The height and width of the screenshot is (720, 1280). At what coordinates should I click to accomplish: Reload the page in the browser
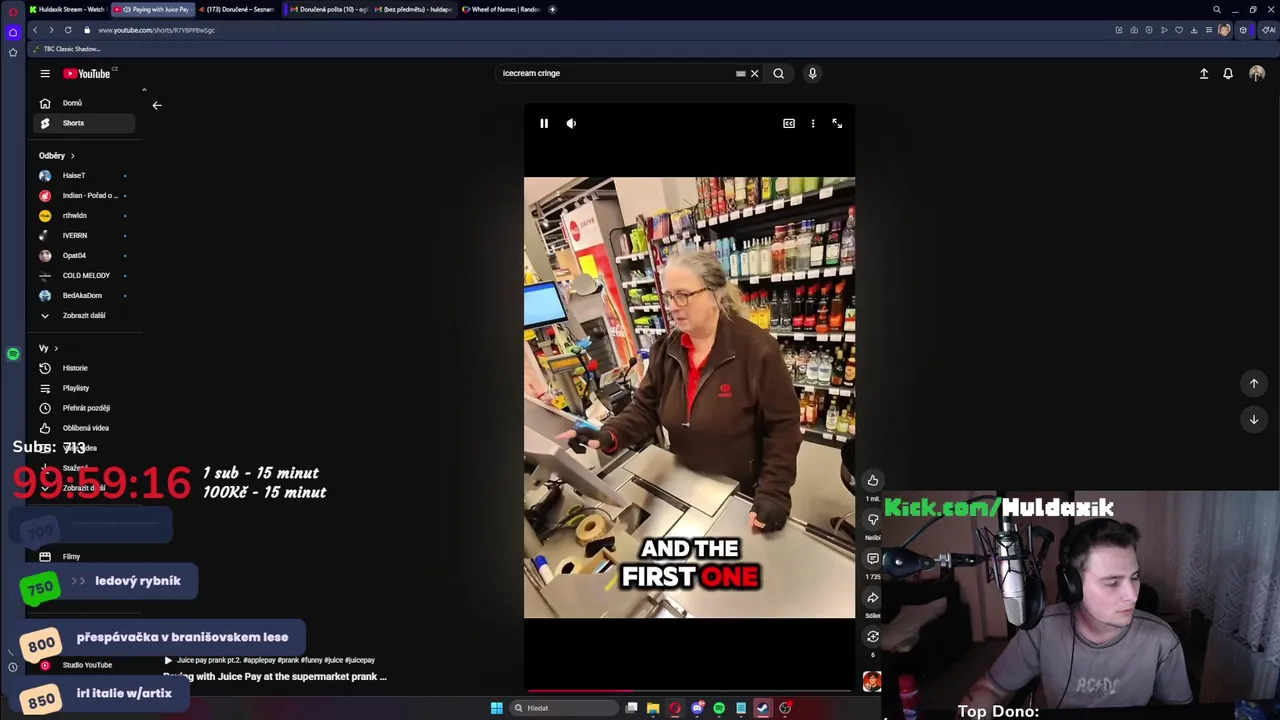[68, 30]
